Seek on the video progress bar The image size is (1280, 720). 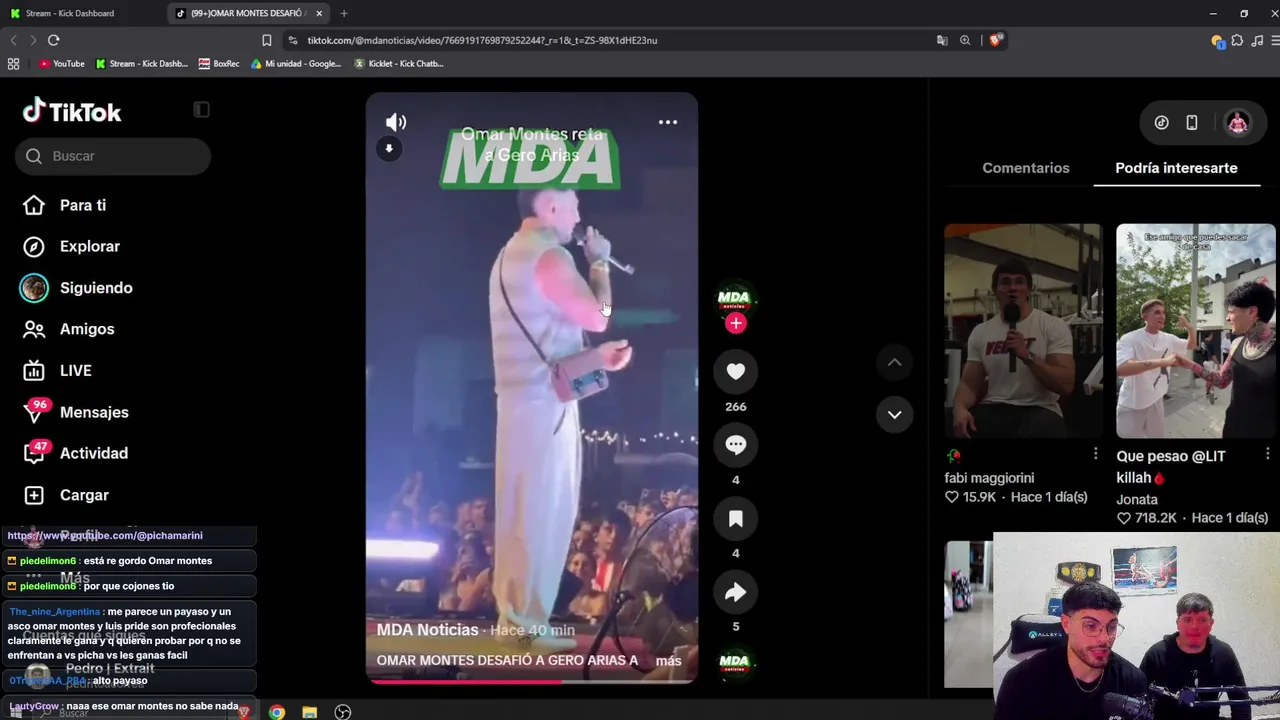click(x=531, y=682)
